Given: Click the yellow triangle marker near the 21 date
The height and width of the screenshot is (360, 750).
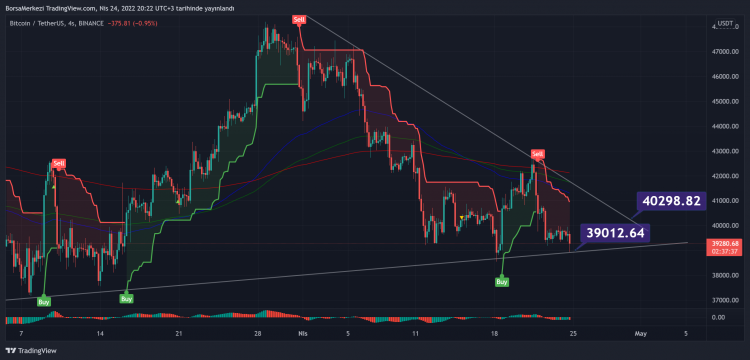Looking at the screenshot, I should (x=178, y=202).
